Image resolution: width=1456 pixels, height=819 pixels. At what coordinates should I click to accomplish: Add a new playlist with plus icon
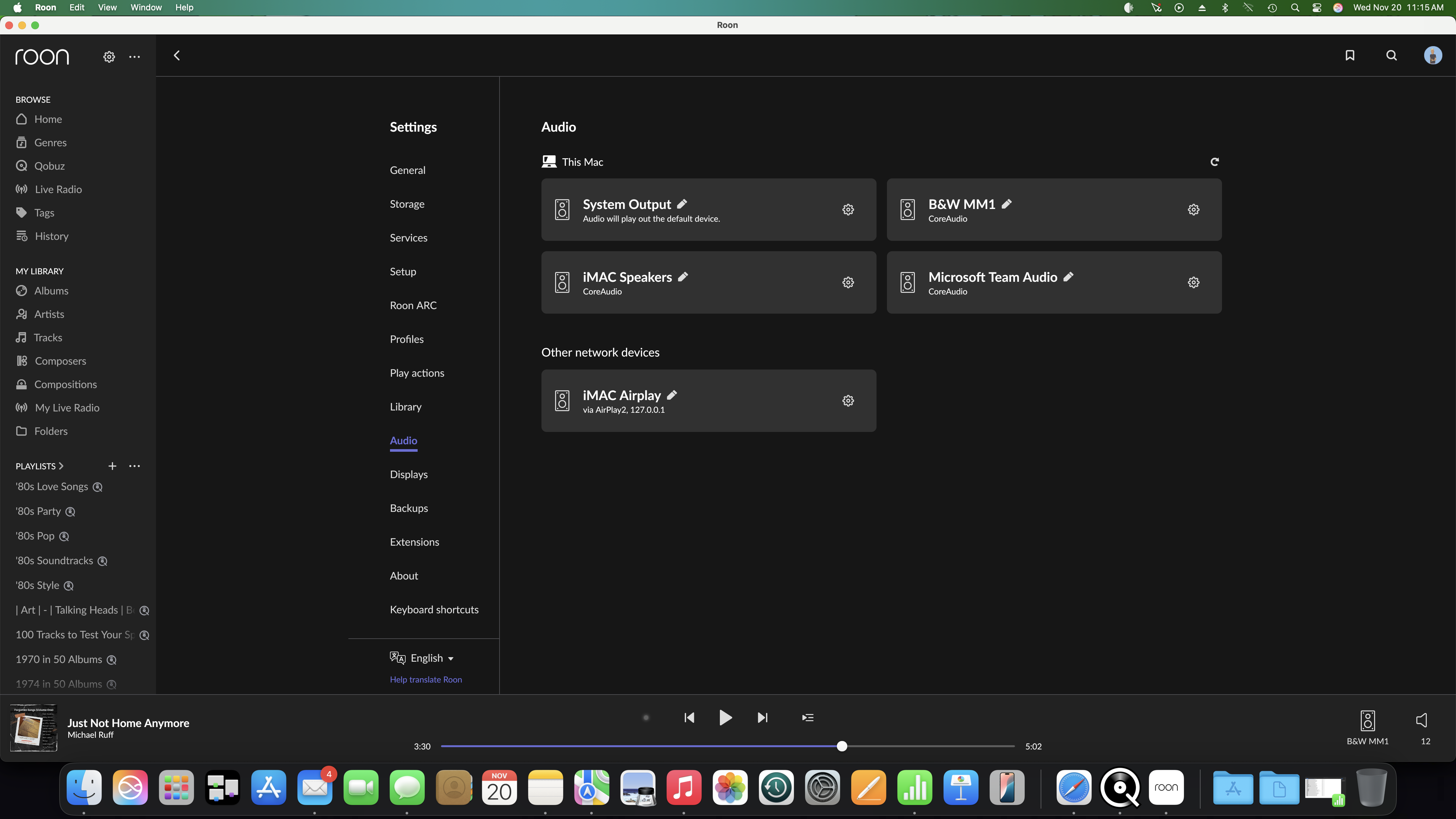[x=112, y=466]
